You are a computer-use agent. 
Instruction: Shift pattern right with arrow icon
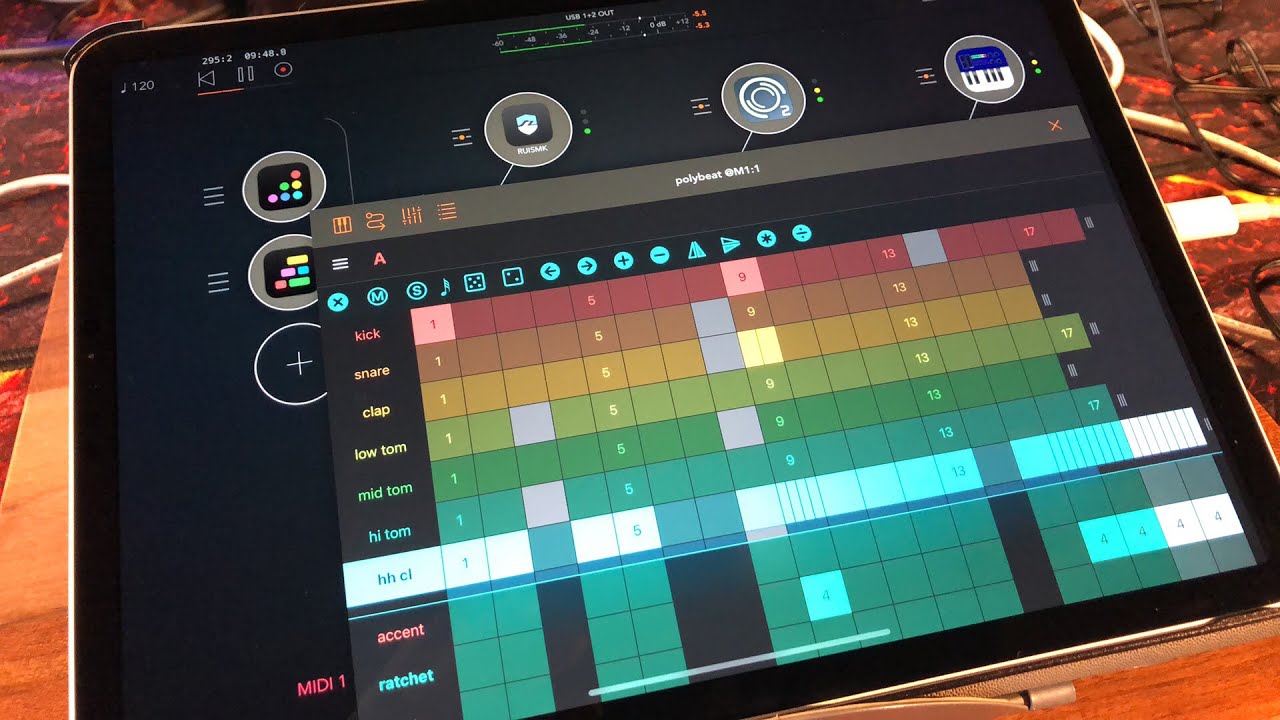click(x=586, y=266)
